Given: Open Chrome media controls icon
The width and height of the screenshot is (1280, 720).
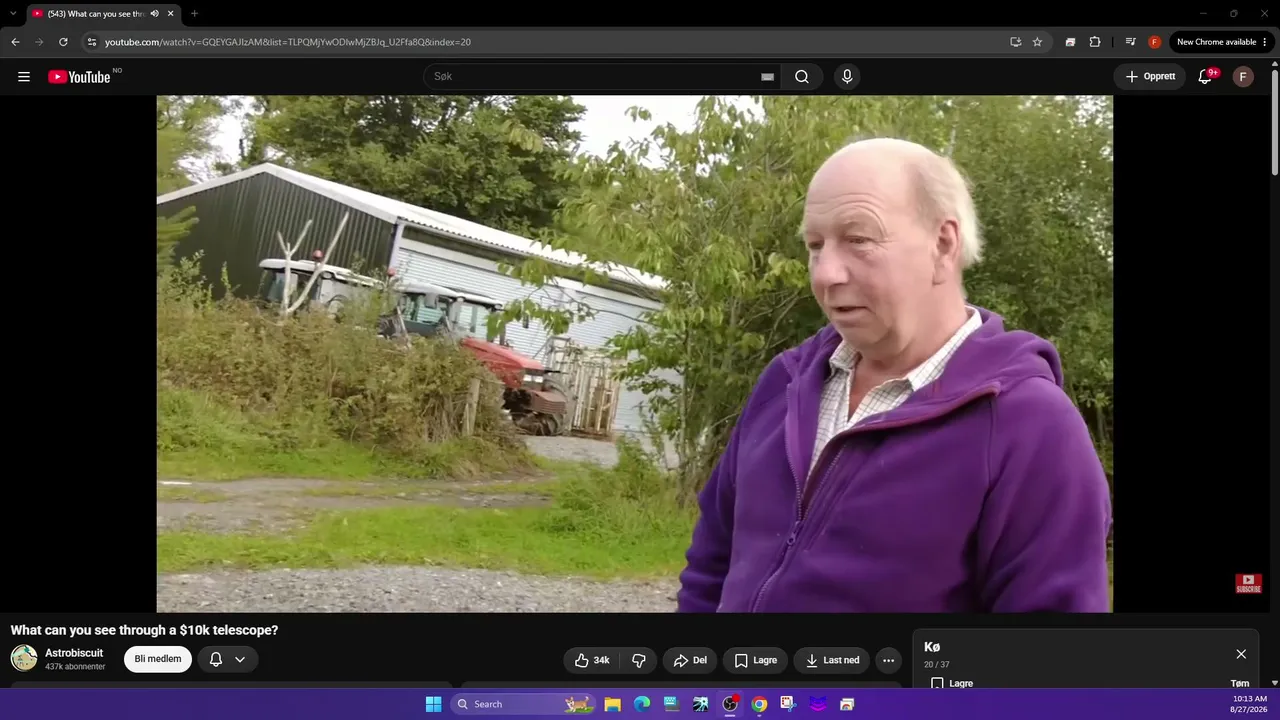Looking at the screenshot, I should pos(1130,42).
